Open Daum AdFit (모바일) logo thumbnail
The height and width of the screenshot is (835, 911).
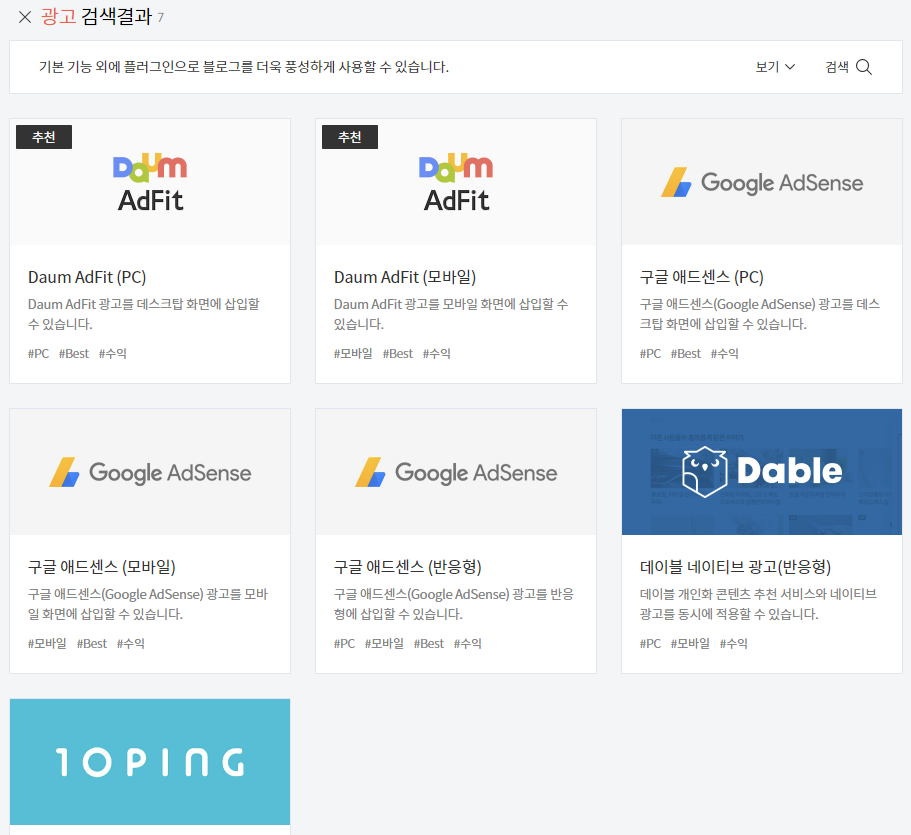coord(456,182)
